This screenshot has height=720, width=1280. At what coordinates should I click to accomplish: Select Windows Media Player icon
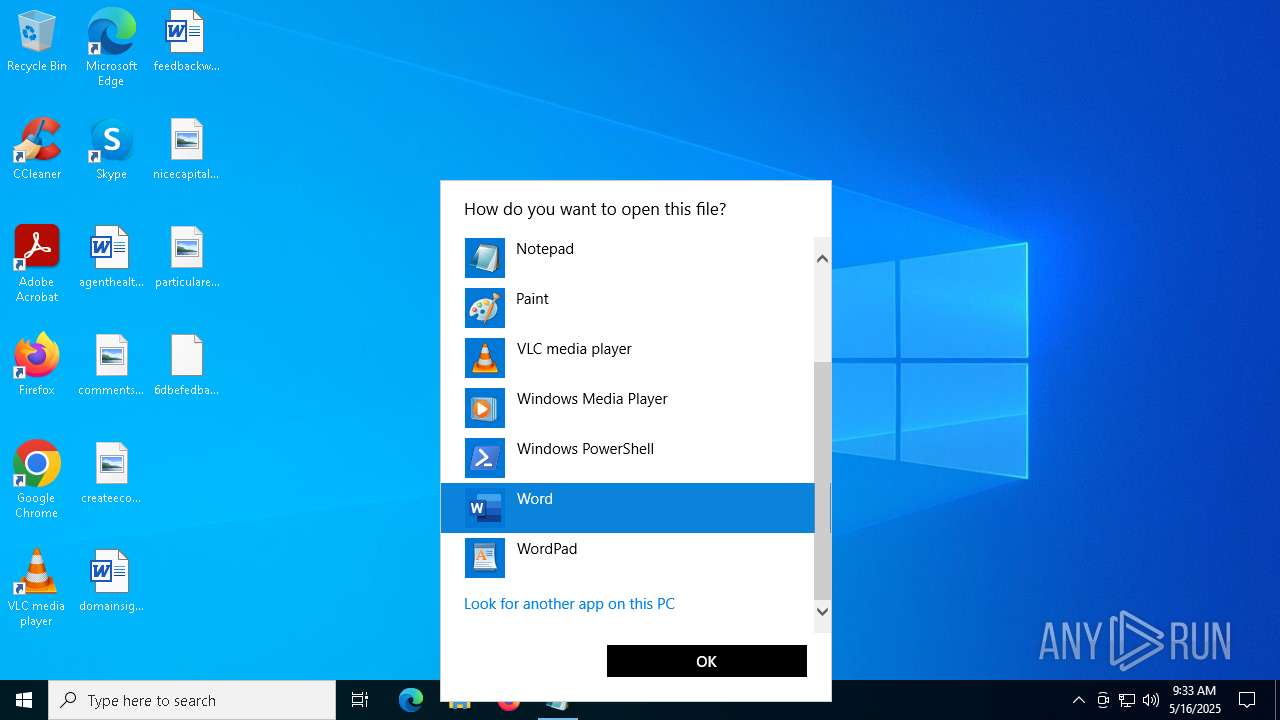pyautogui.click(x=485, y=408)
